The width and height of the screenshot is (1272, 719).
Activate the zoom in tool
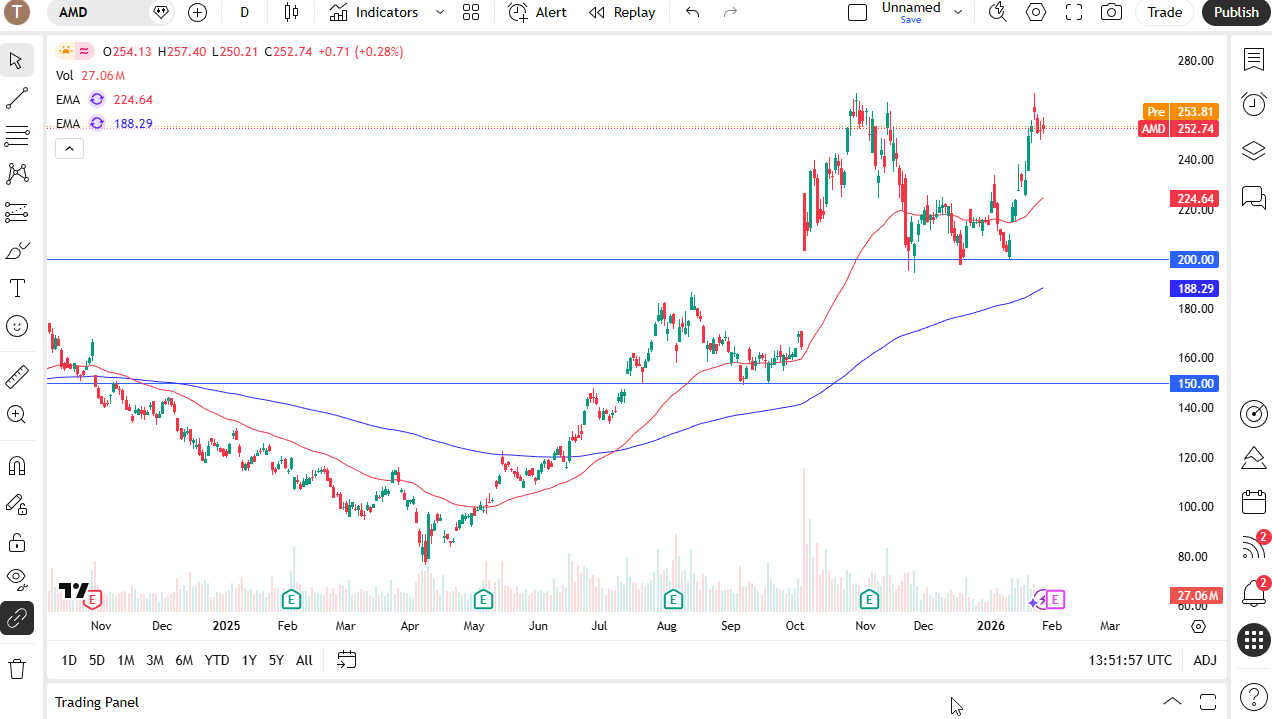coord(17,414)
